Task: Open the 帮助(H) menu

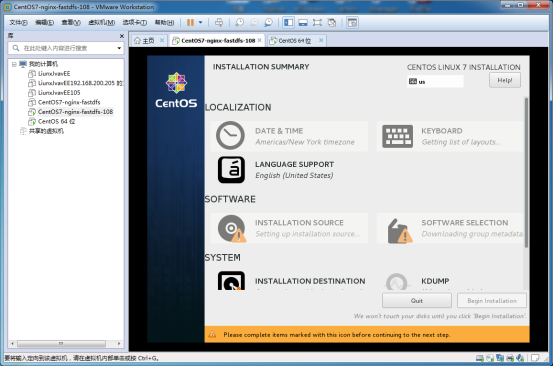Action: point(164,23)
